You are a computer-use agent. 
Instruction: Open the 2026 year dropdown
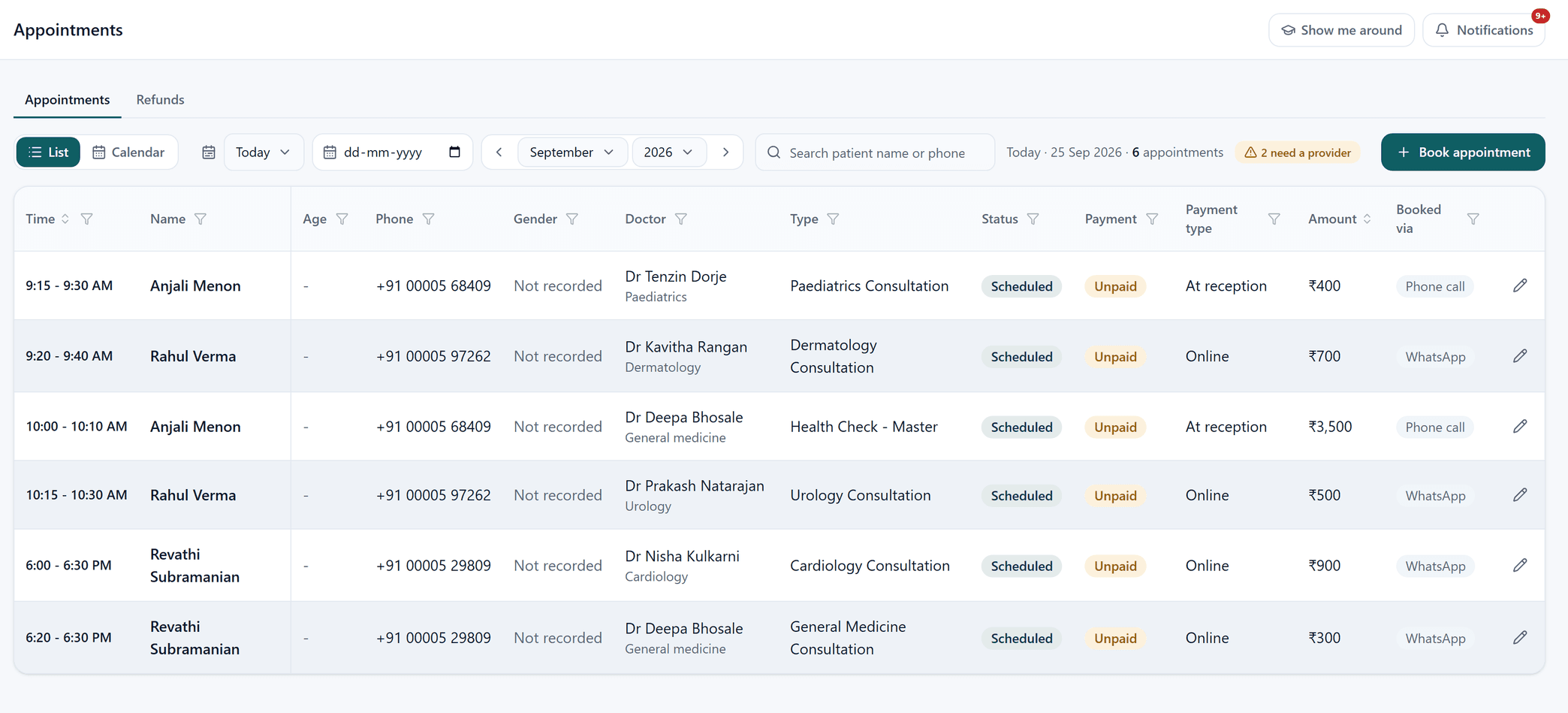pos(668,153)
